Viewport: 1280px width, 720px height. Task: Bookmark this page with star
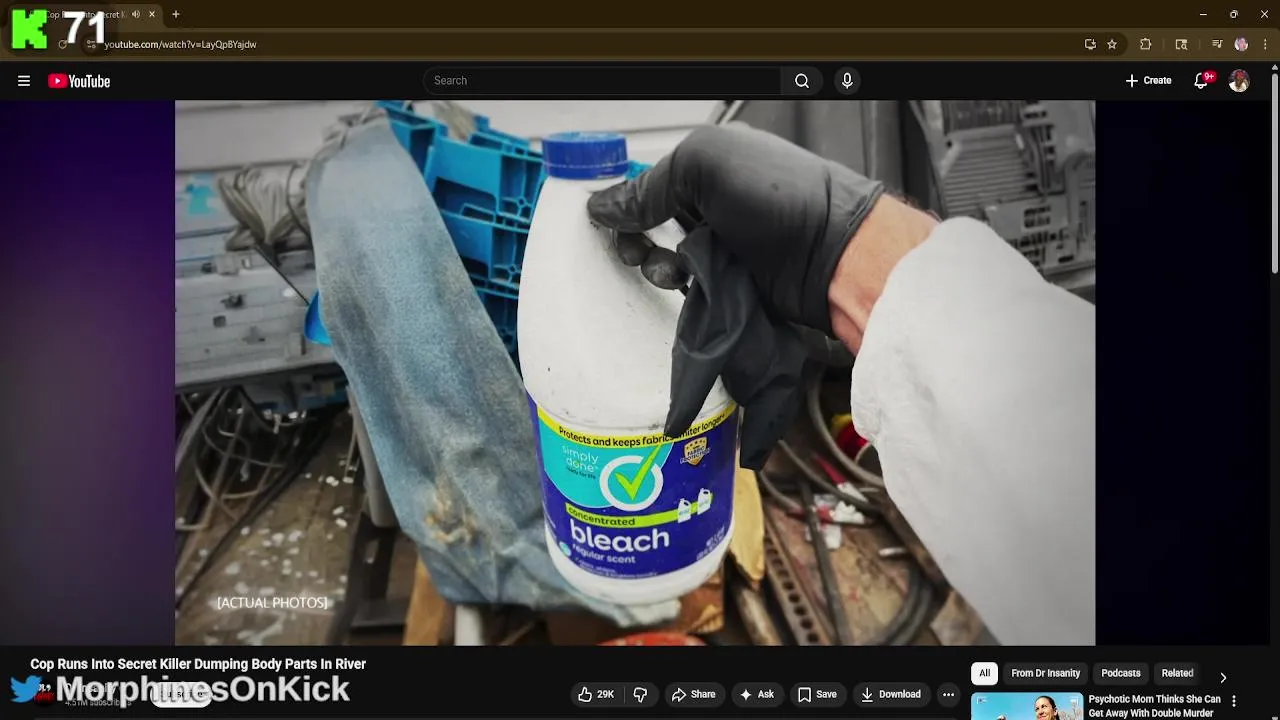click(1112, 44)
